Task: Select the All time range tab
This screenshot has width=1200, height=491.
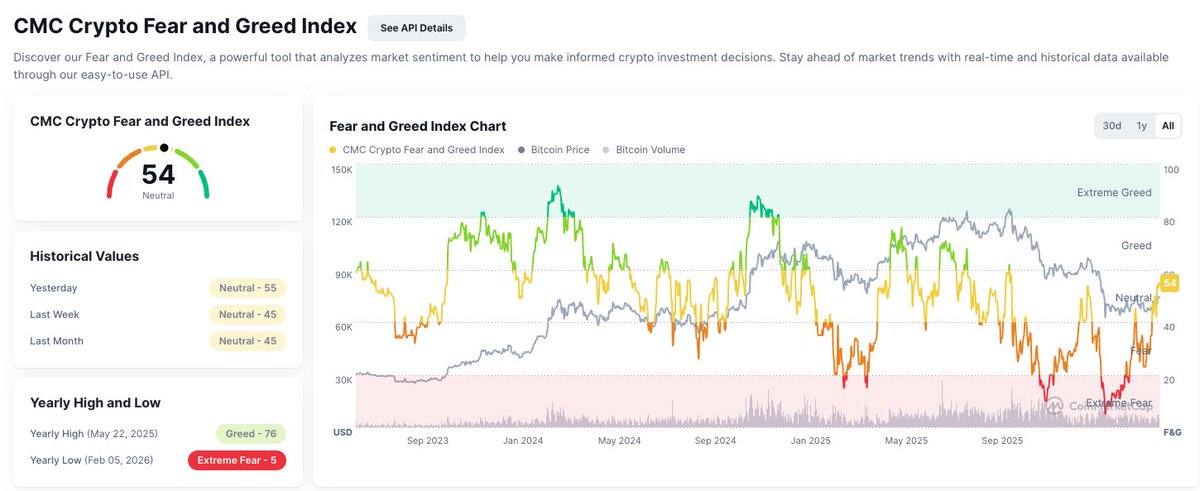Action: coord(1167,126)
